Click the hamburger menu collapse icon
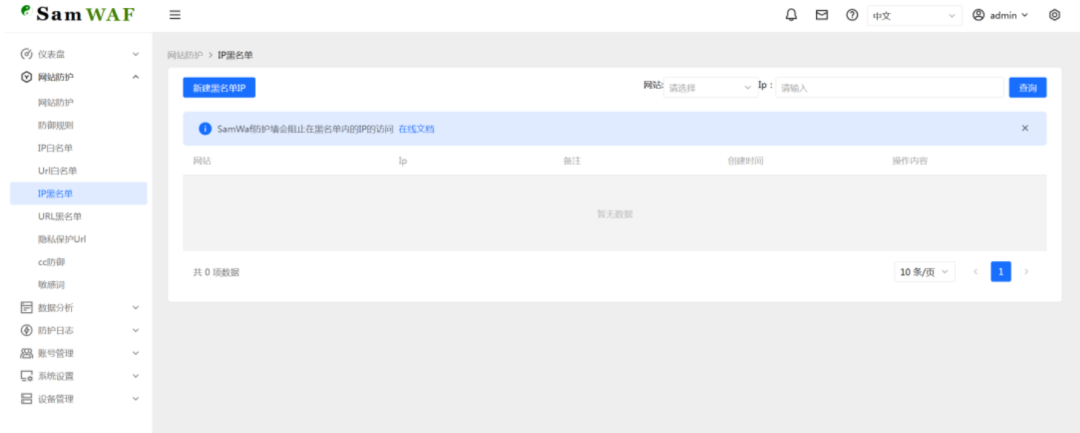Viewport: 1080px width, 433px height. (x=175, y=15)
